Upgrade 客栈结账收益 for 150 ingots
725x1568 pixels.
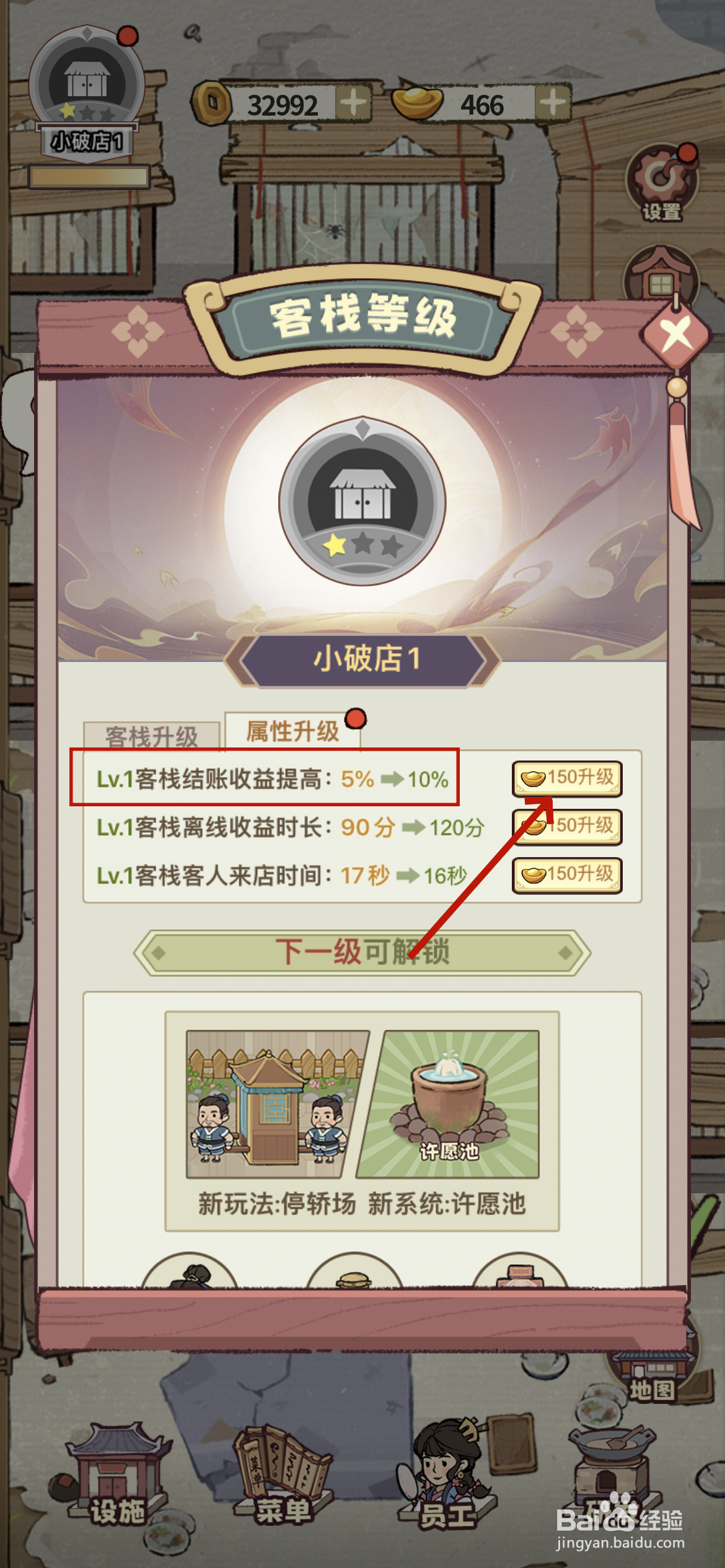pos(567,778)
